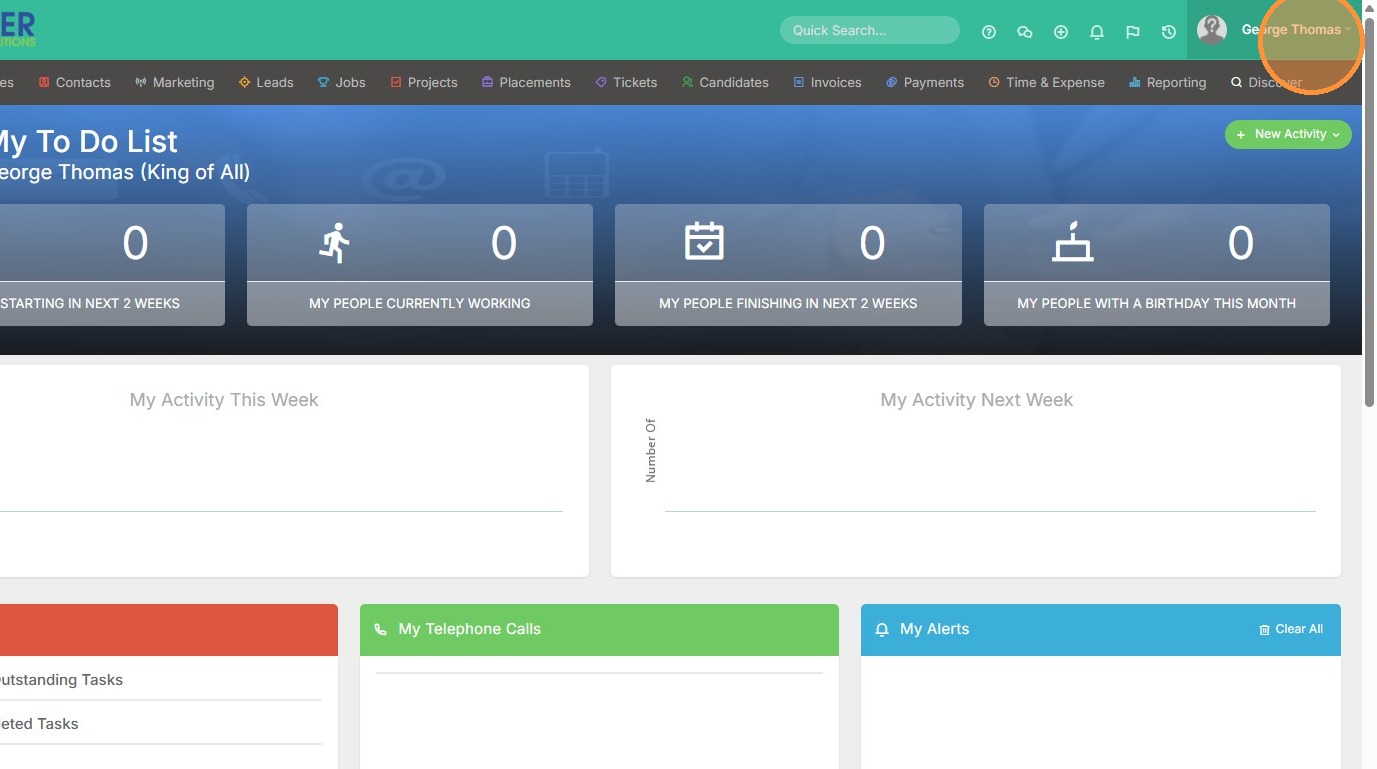Viewport: 1377px width, 769px height.
Task: Go to the Tickets section
Action: point(626,82)
